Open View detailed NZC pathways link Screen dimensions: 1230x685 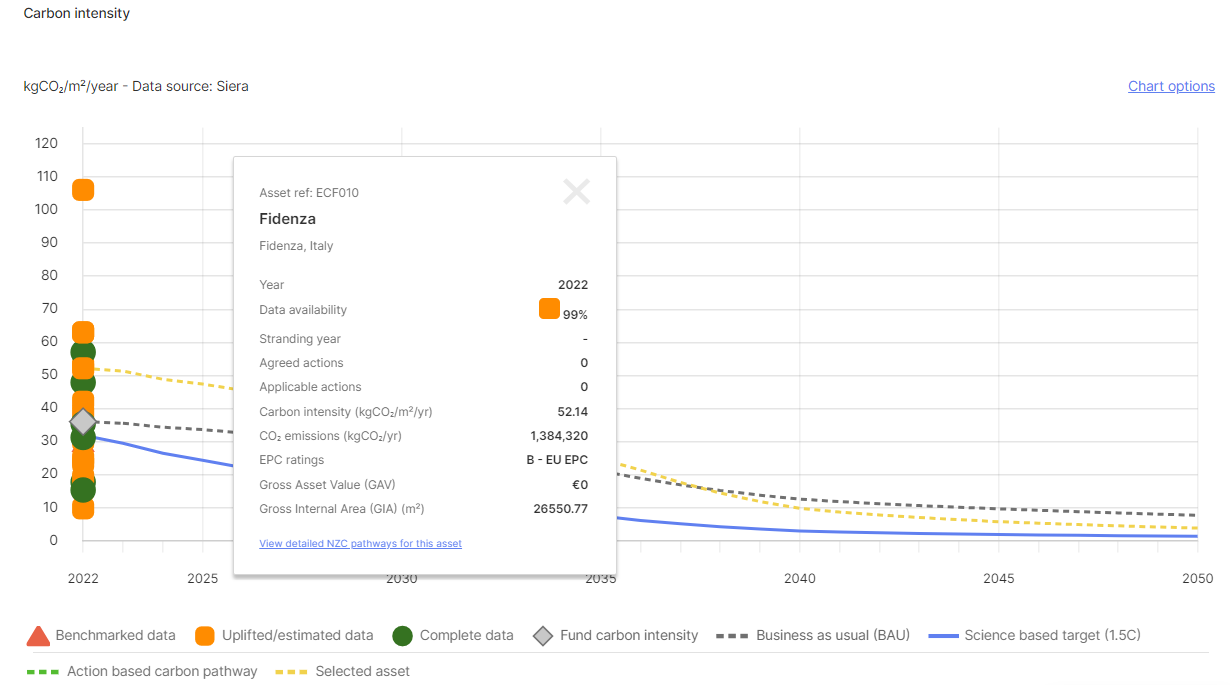click(360, 544)
